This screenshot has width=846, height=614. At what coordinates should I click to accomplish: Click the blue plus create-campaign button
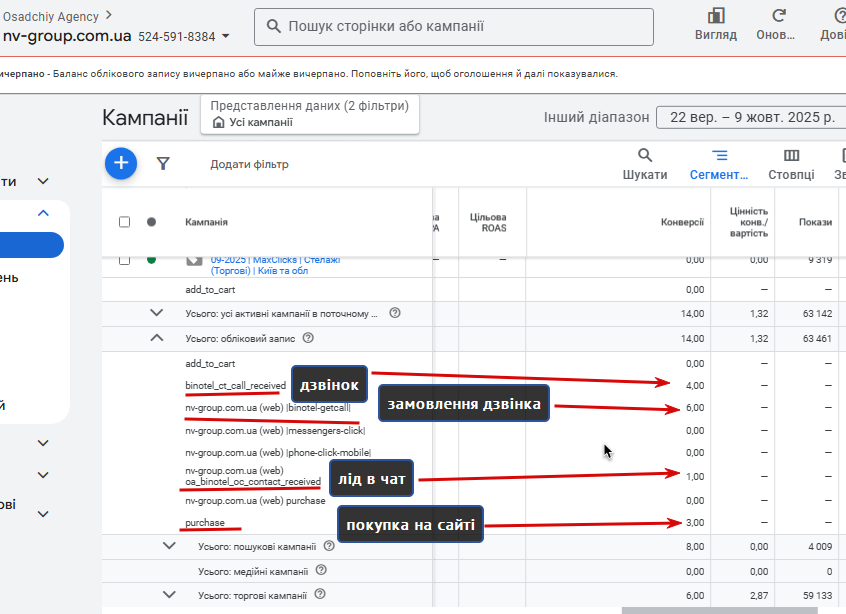[121, 163]
